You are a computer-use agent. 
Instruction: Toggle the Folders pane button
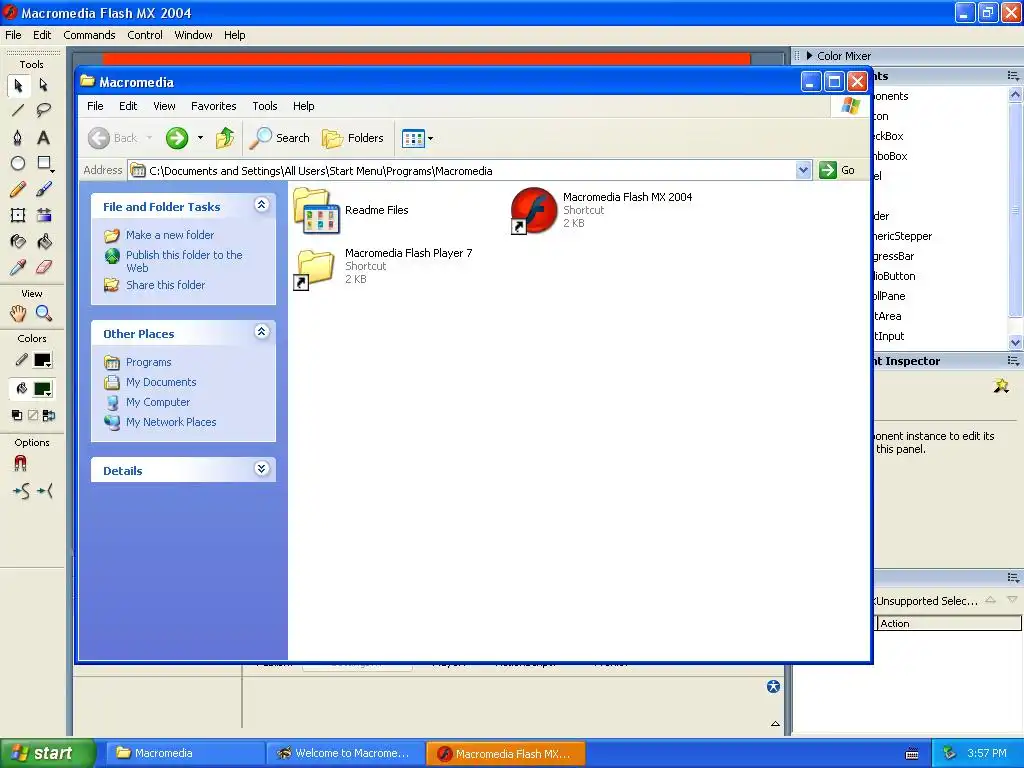click(x=353, y=138)
